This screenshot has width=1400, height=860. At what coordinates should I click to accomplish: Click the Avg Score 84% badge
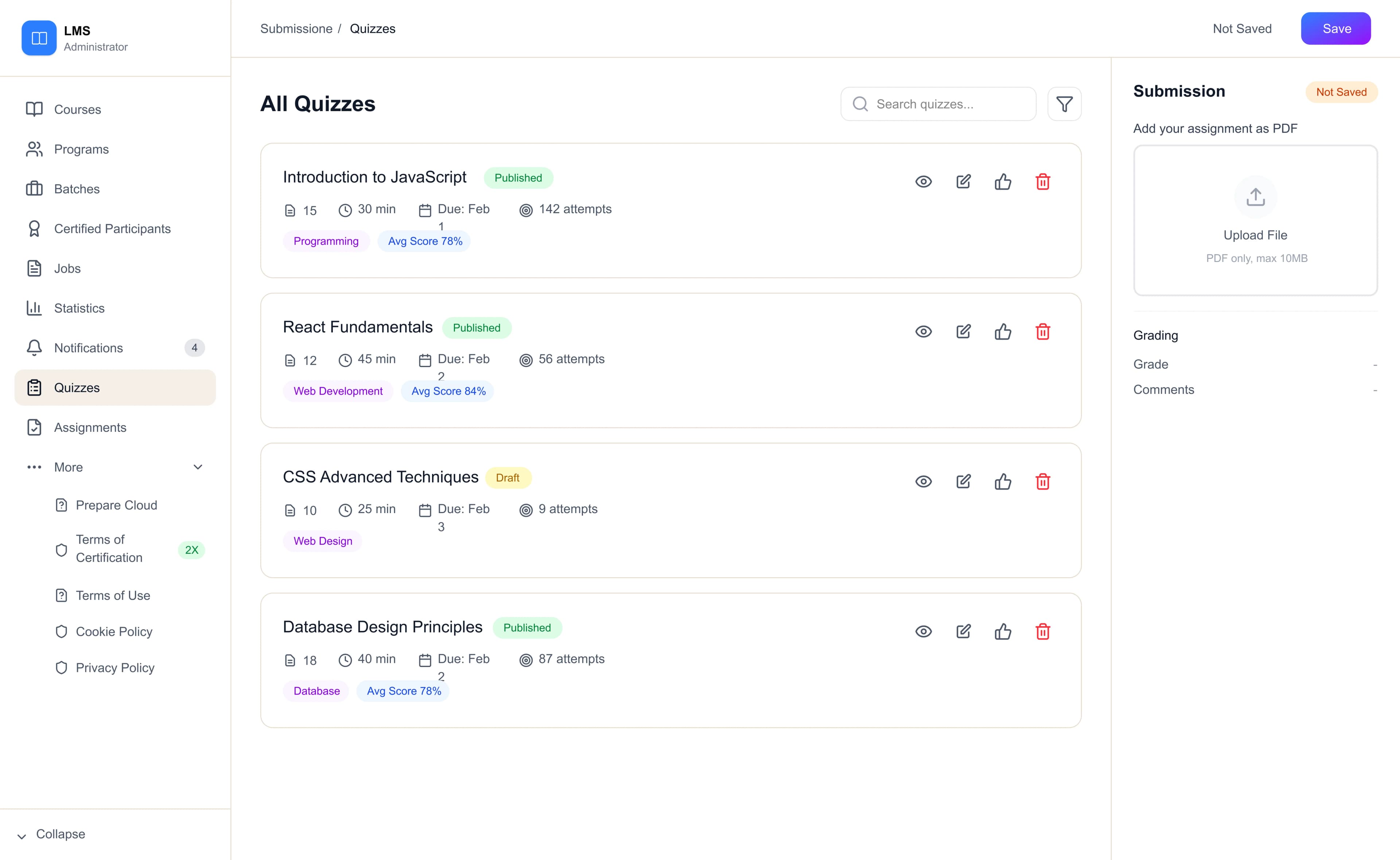pos(448,391)
